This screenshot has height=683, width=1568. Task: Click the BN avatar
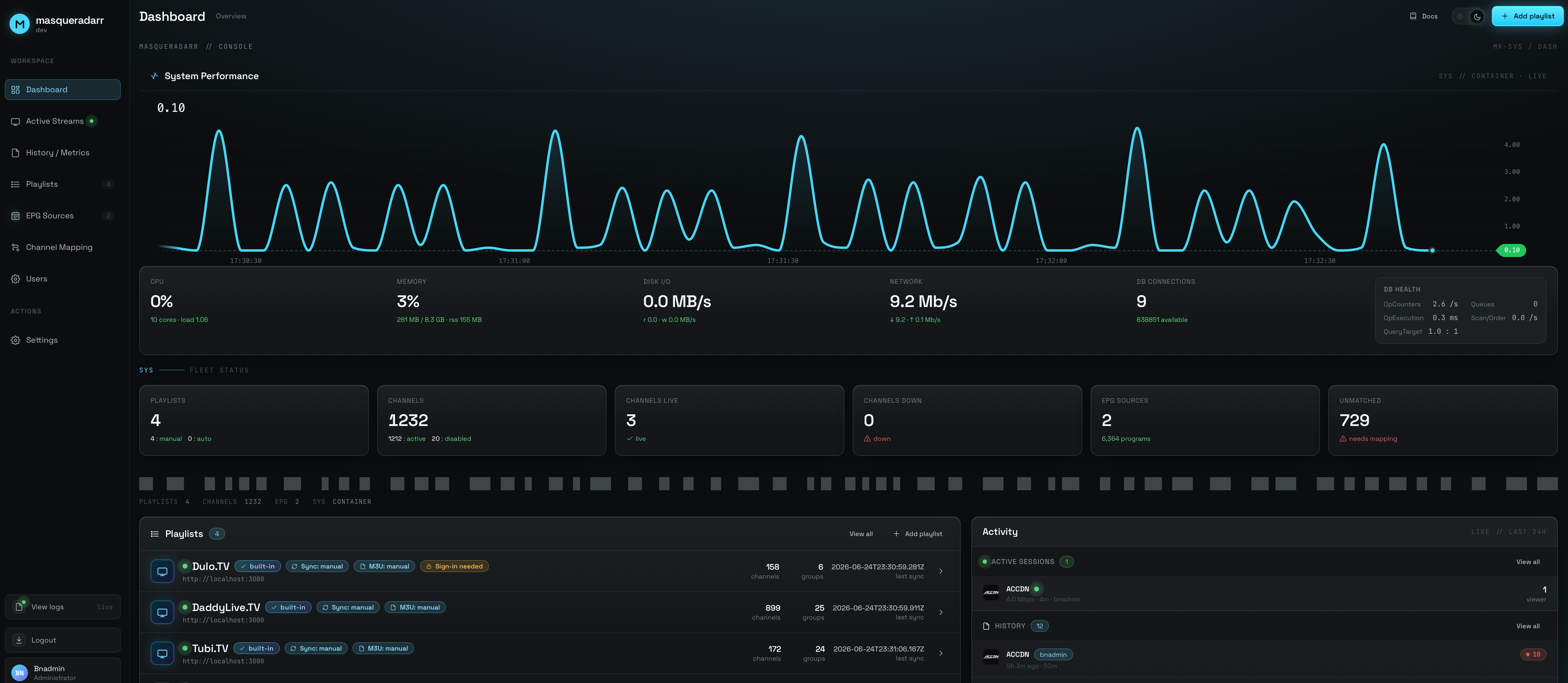[x=19, y=673]
